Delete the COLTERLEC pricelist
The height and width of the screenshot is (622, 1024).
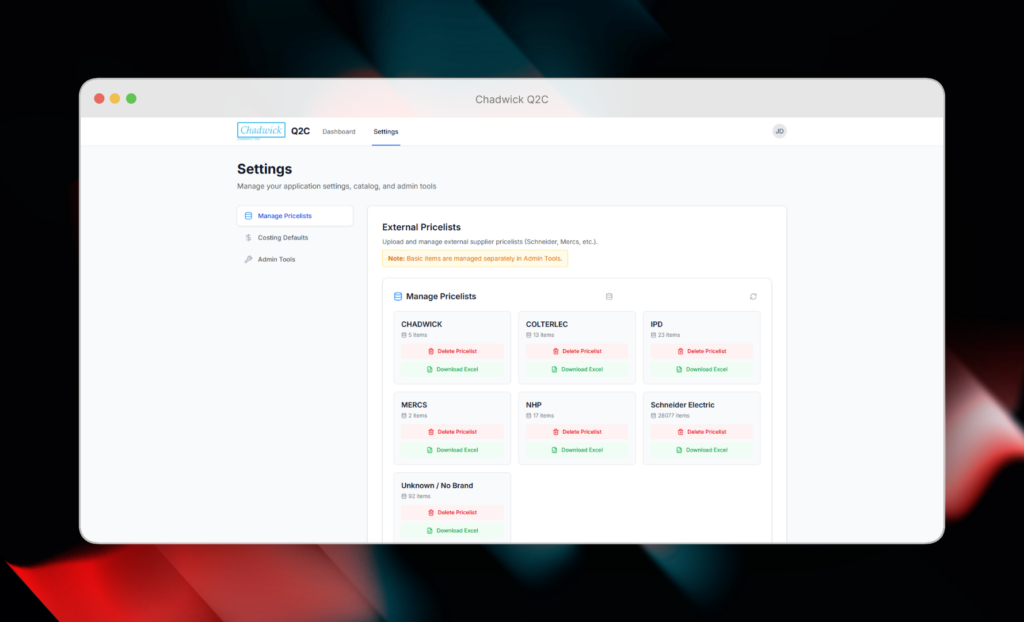click(577, 352)
